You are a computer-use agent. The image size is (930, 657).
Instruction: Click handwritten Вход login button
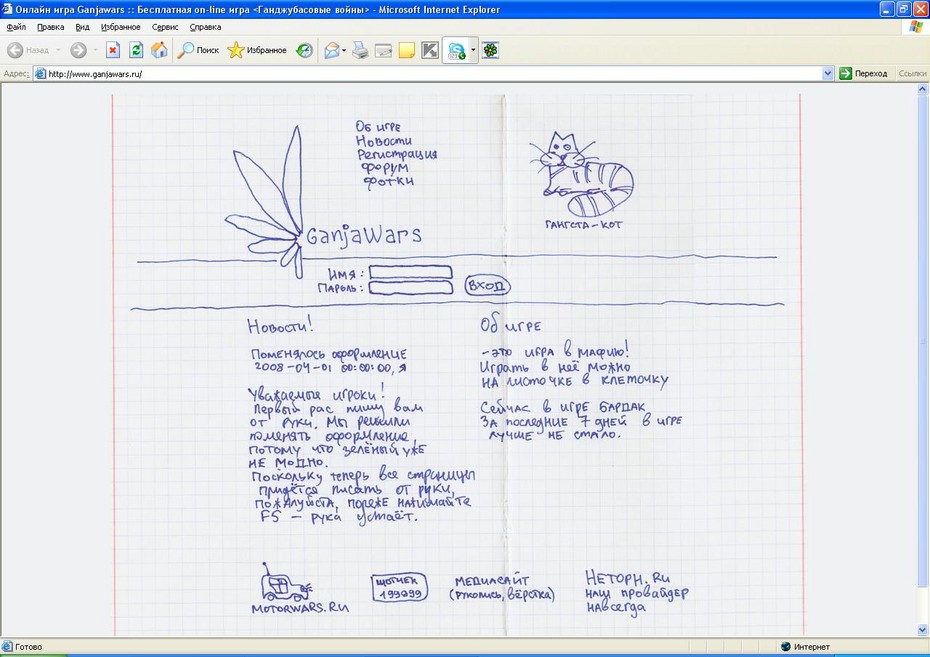pyautogui.click(x=486, y=286)
